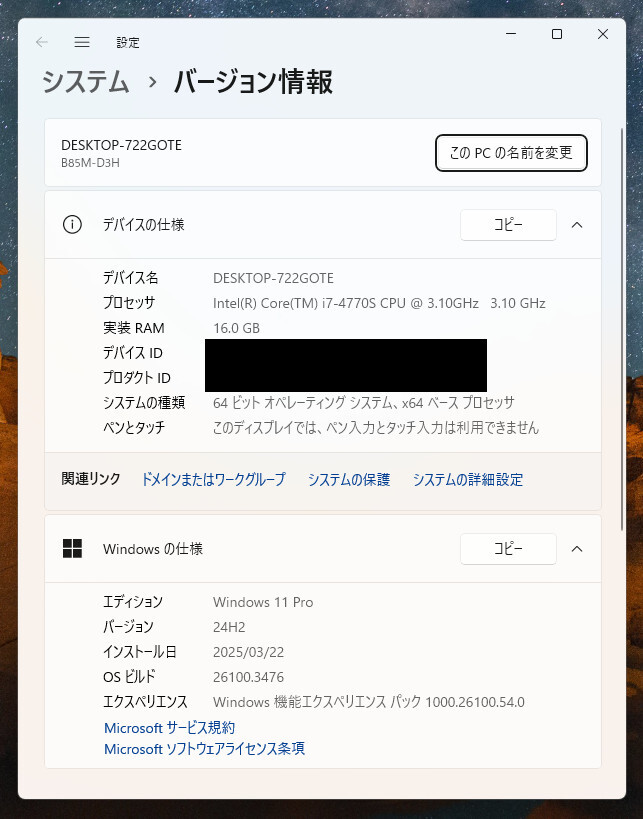The height and width of the screenshot is (819, 643).
Task: Click the システム breadcrumb
Action: point(86,82)
